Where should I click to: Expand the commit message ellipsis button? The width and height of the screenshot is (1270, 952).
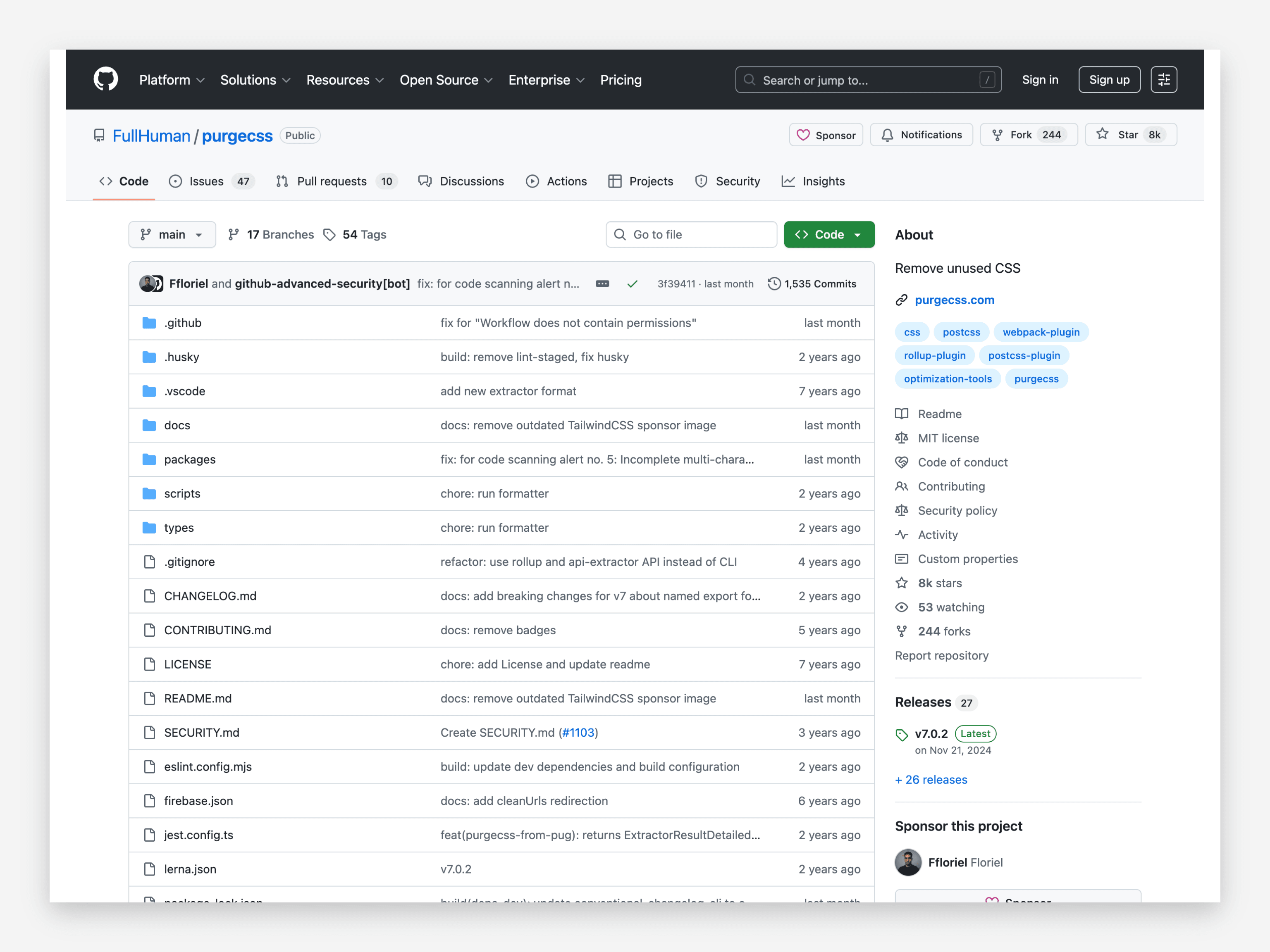[x=602, y=283]
